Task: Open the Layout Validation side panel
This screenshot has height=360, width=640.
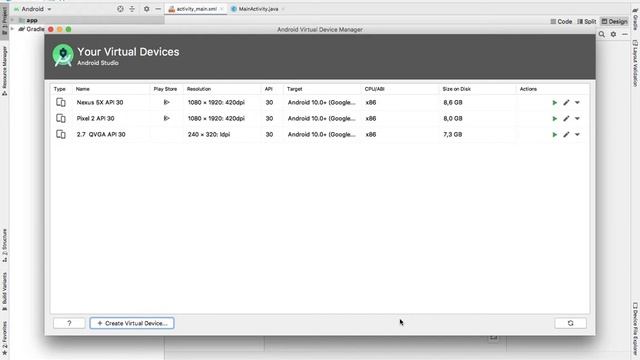Action: pos(635,63)
